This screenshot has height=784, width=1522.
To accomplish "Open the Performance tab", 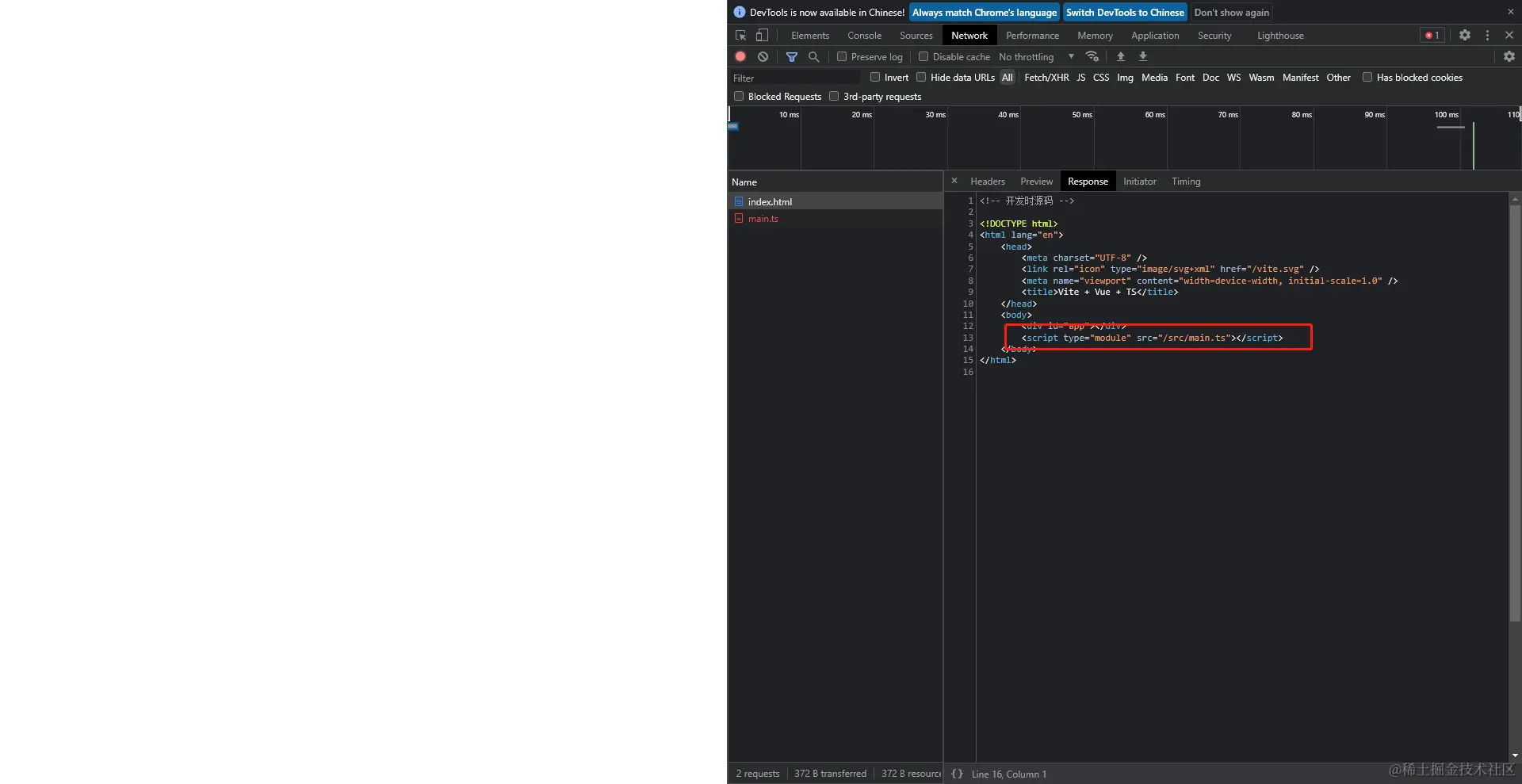I will pos(1032,36).
